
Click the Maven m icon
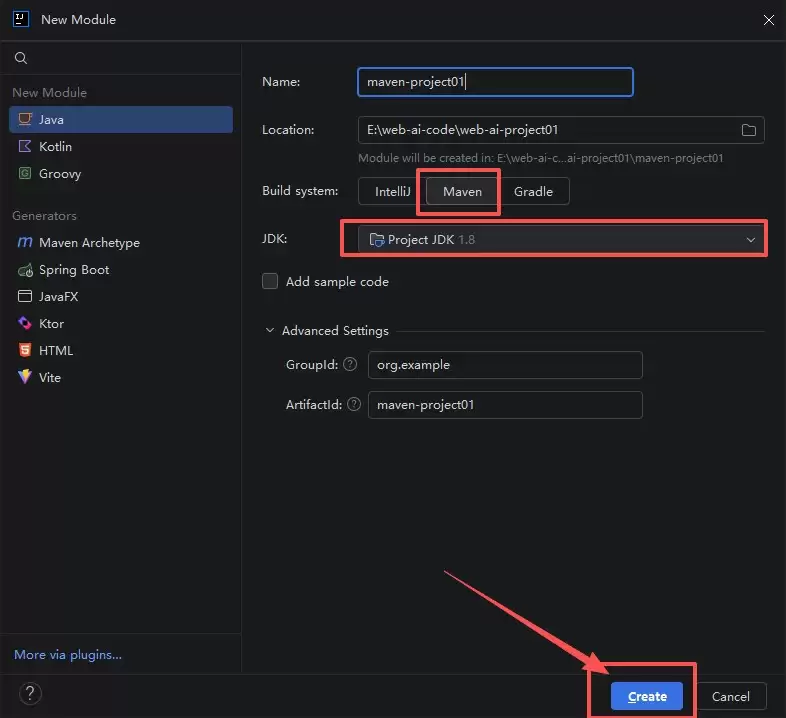click(25, 242)
